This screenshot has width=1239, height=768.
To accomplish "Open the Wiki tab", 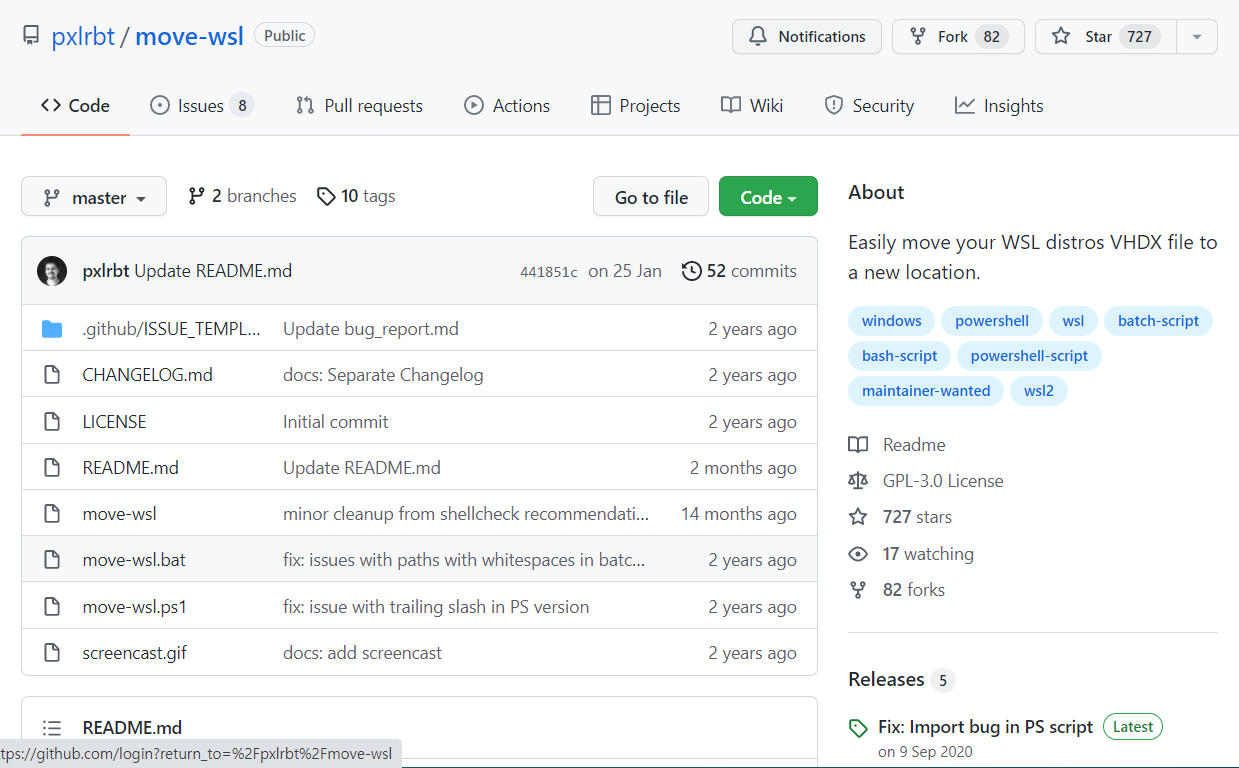I will 752,106.
